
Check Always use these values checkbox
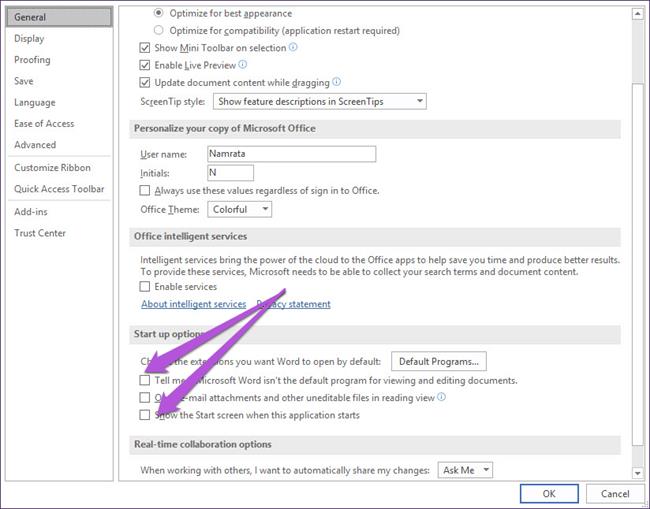[x=145, y=190]
